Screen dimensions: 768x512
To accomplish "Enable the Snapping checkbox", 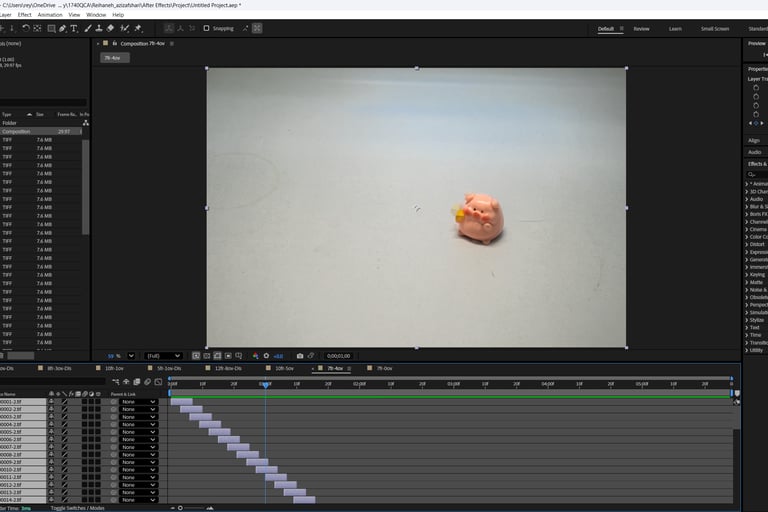I will coord(206,28).
